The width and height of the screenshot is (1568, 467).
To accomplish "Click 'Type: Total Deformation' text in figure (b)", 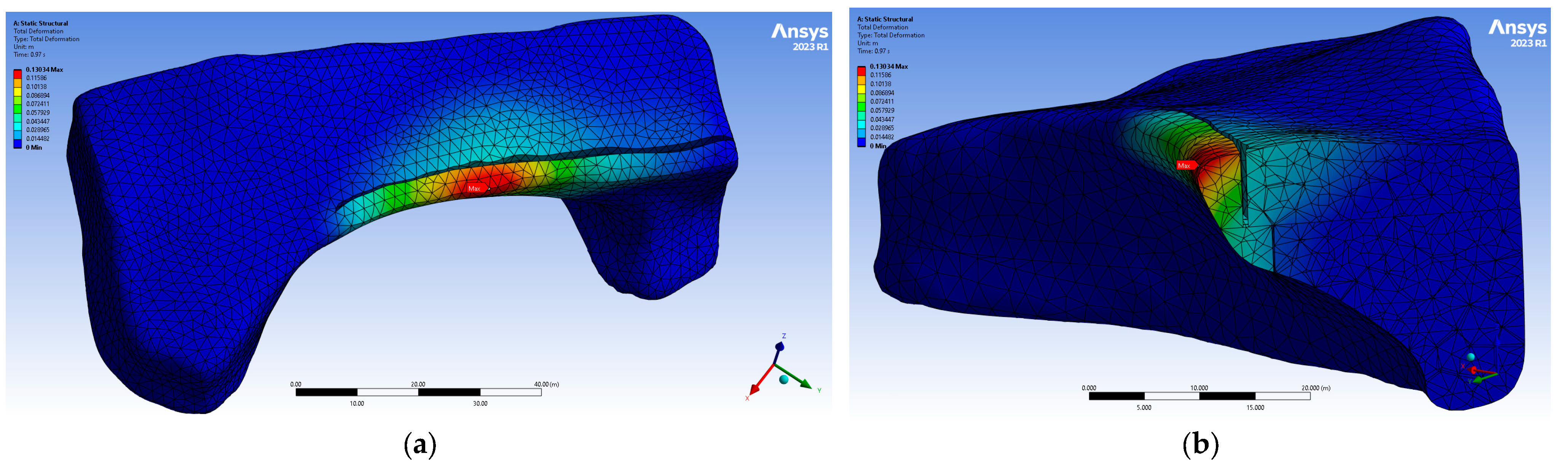I will tap(890, 35).
